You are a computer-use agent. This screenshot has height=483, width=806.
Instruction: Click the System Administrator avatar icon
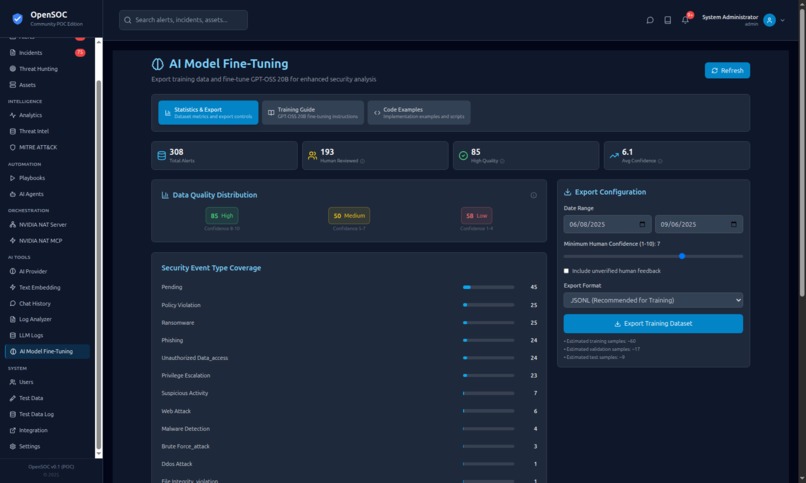(x=769, y=20)
